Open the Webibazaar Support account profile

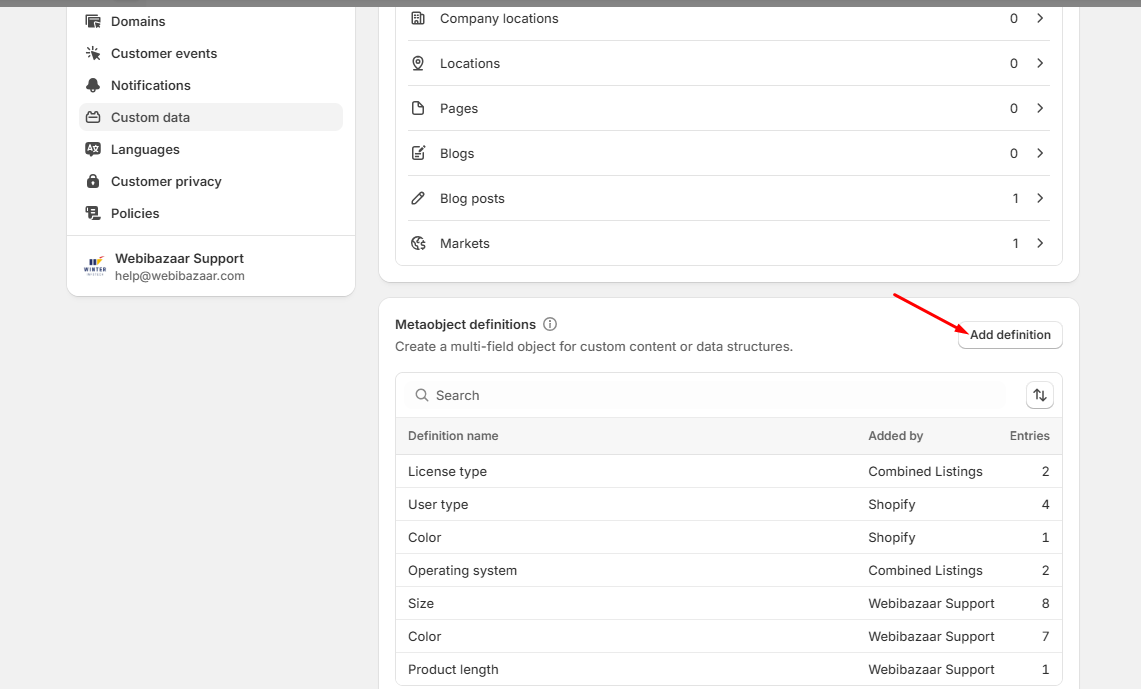click(x=179, y=266)
